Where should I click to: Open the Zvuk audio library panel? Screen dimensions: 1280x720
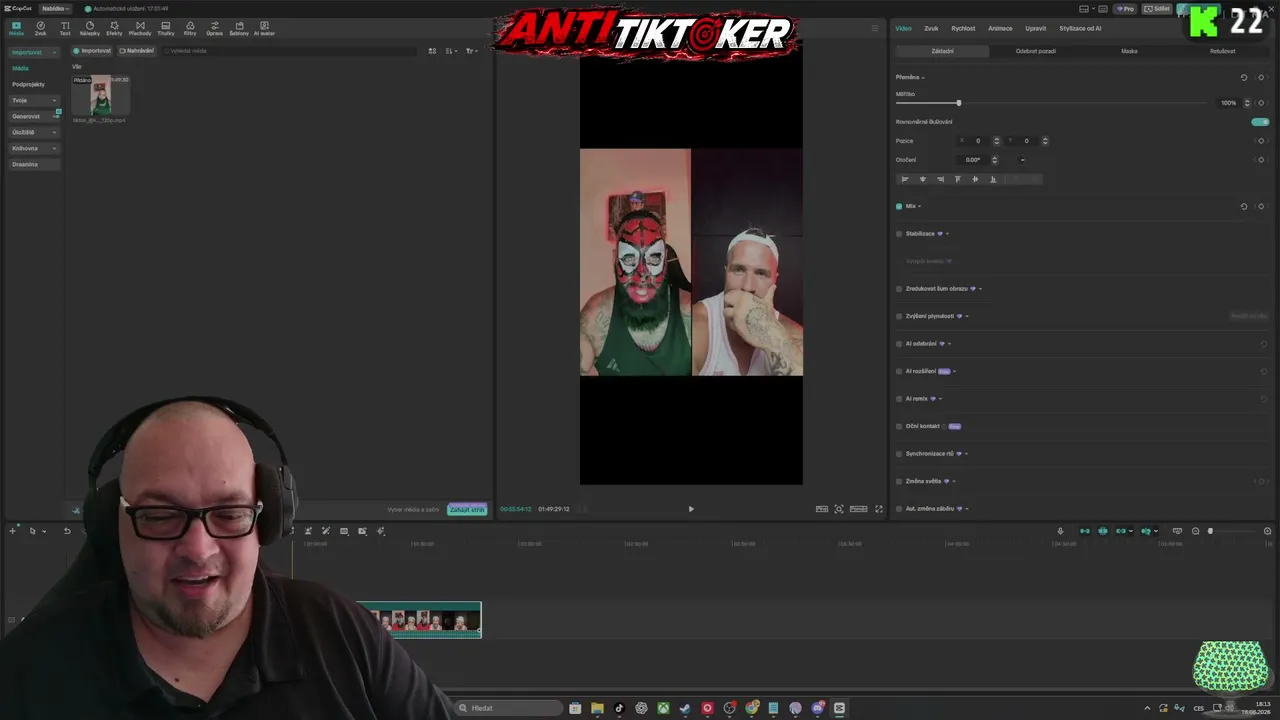click(40, 29)
